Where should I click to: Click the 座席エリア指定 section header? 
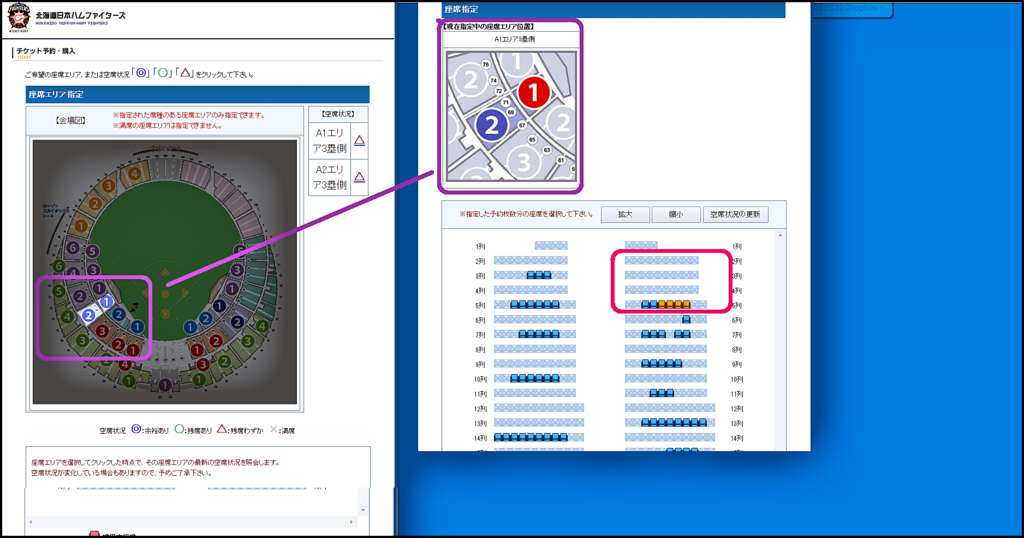point(197,94)
